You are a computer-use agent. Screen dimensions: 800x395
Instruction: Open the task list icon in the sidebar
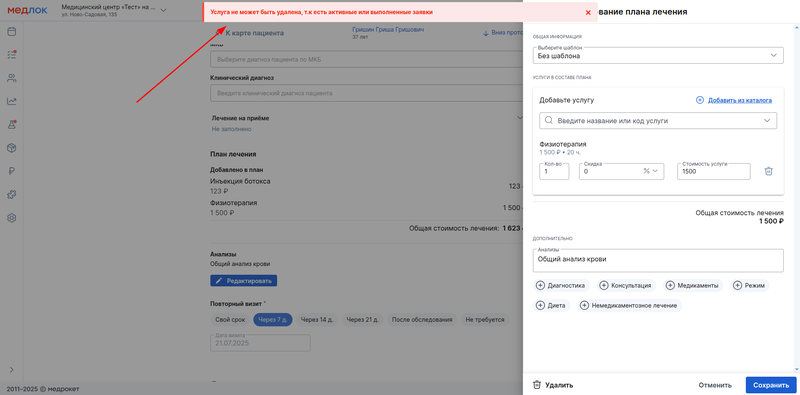[x=12, y=55]
